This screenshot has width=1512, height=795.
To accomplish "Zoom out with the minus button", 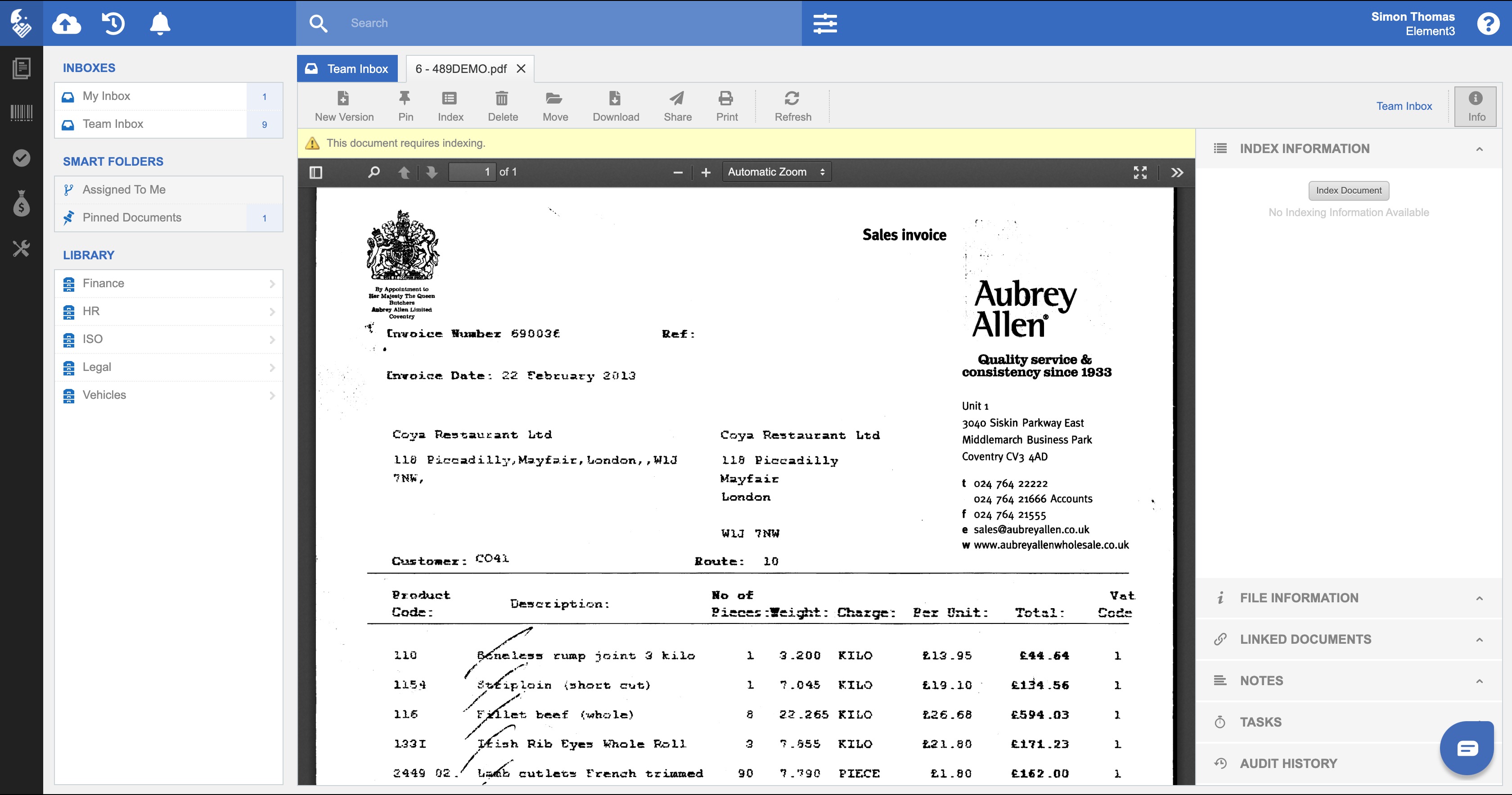I will pyautogui.click(x=678, y=172).
